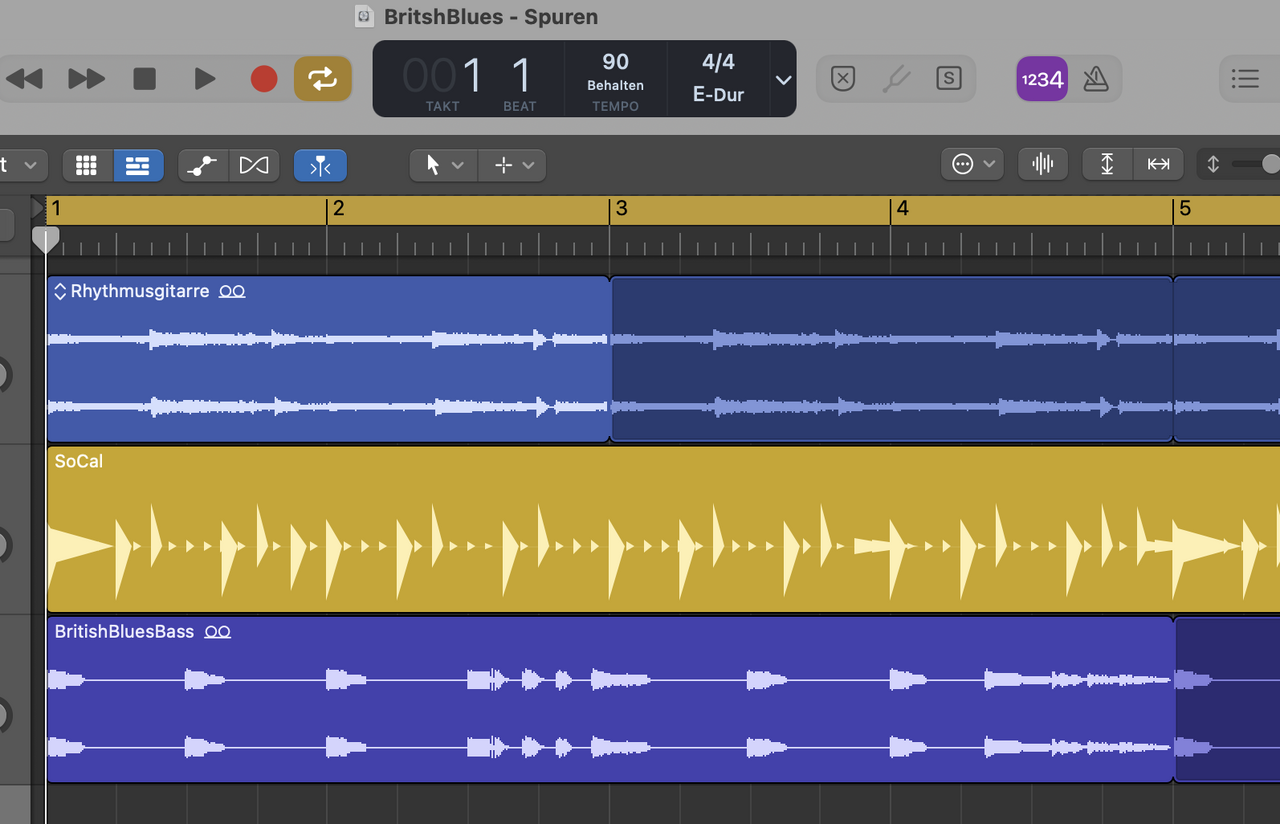The image size is (1280, 824).
Task: Open the LCD display mode chevron
Action: coord(784,80)
